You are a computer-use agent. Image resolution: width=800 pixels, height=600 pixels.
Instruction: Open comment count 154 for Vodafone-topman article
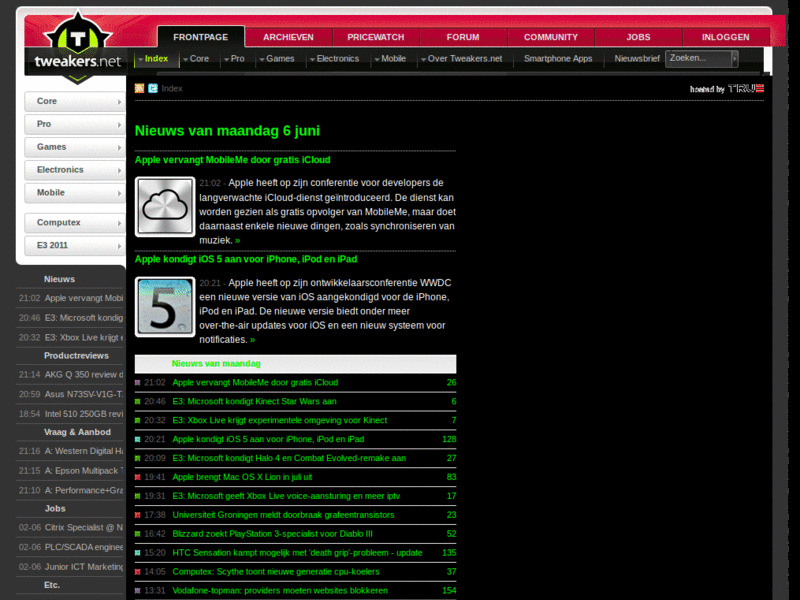pos(449,590)
